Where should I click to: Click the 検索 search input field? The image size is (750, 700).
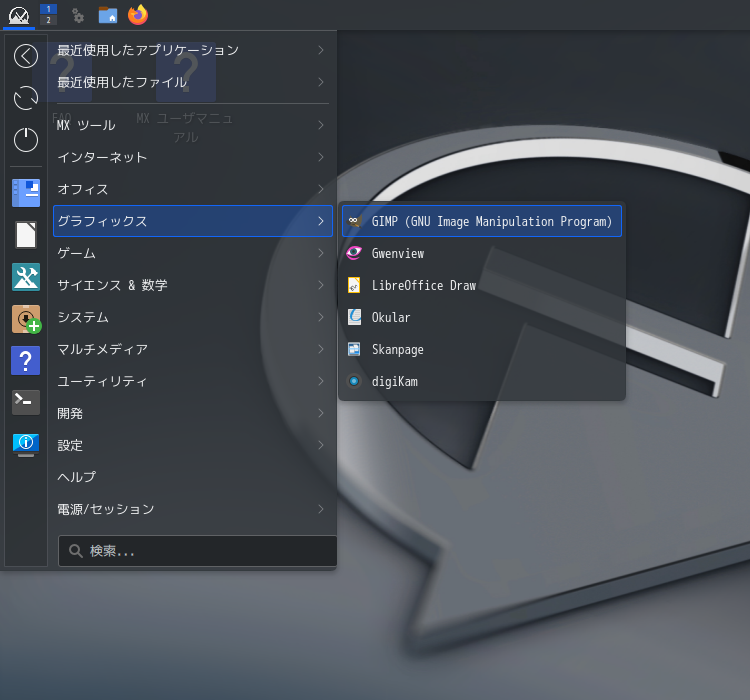click(x=198, y=551)
